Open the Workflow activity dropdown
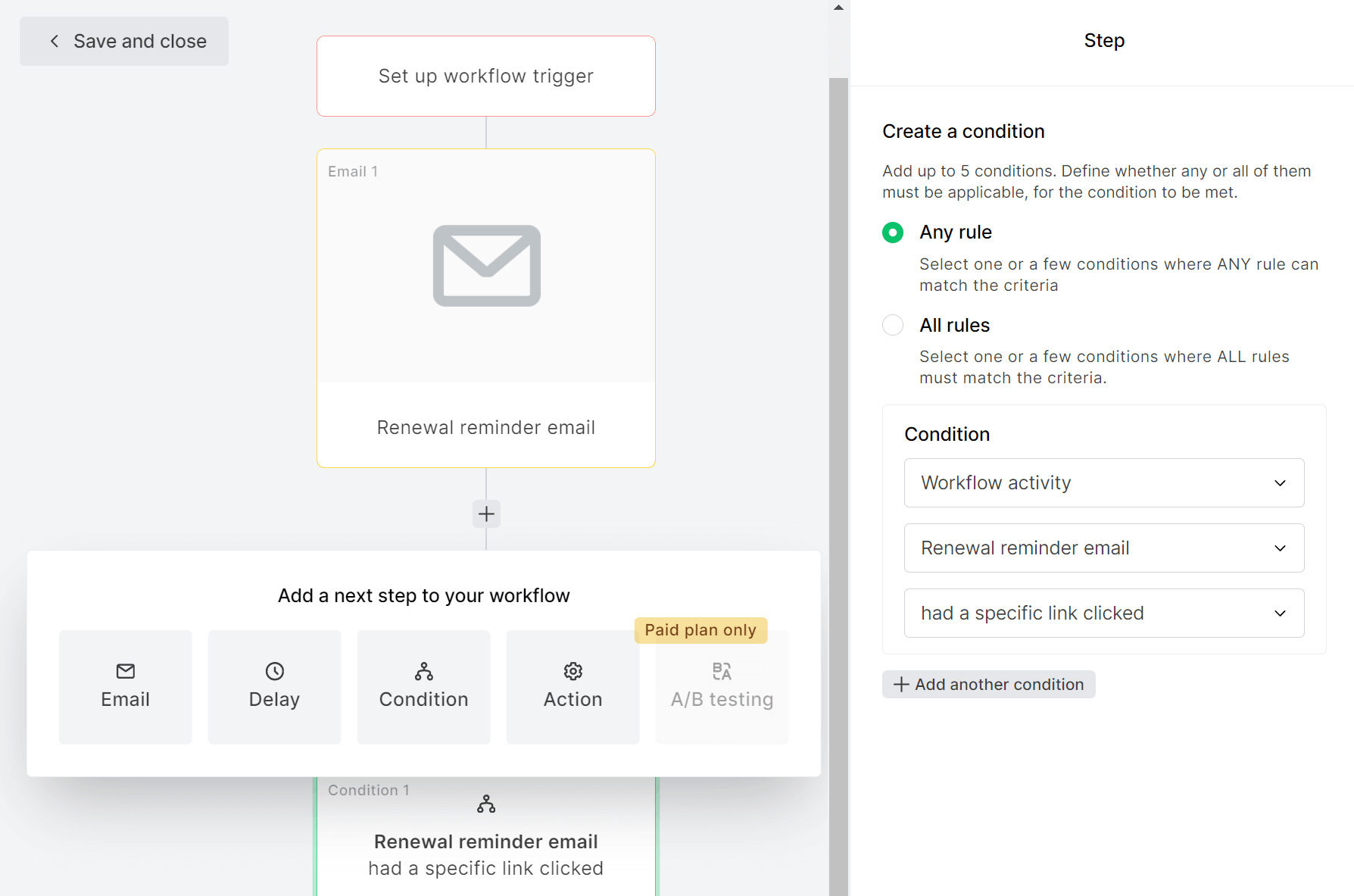This screenshot has height=896, width=1354. pos(1104,483)
